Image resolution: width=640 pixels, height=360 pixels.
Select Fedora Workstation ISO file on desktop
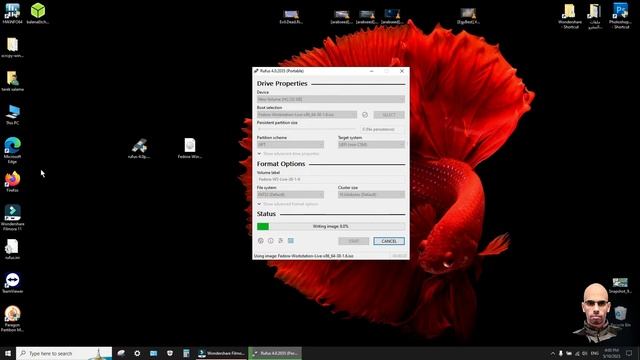[190, 149]
